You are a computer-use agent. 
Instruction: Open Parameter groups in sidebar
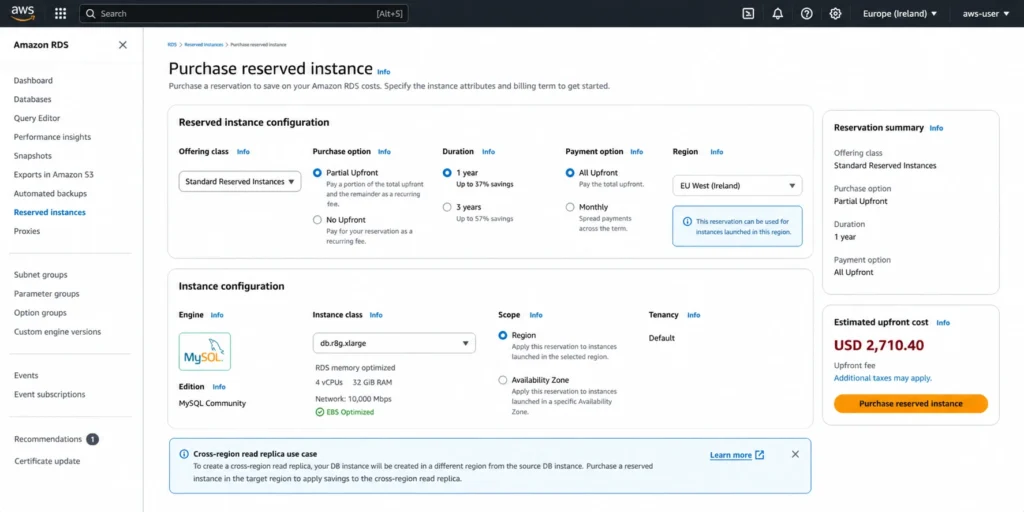46,294
